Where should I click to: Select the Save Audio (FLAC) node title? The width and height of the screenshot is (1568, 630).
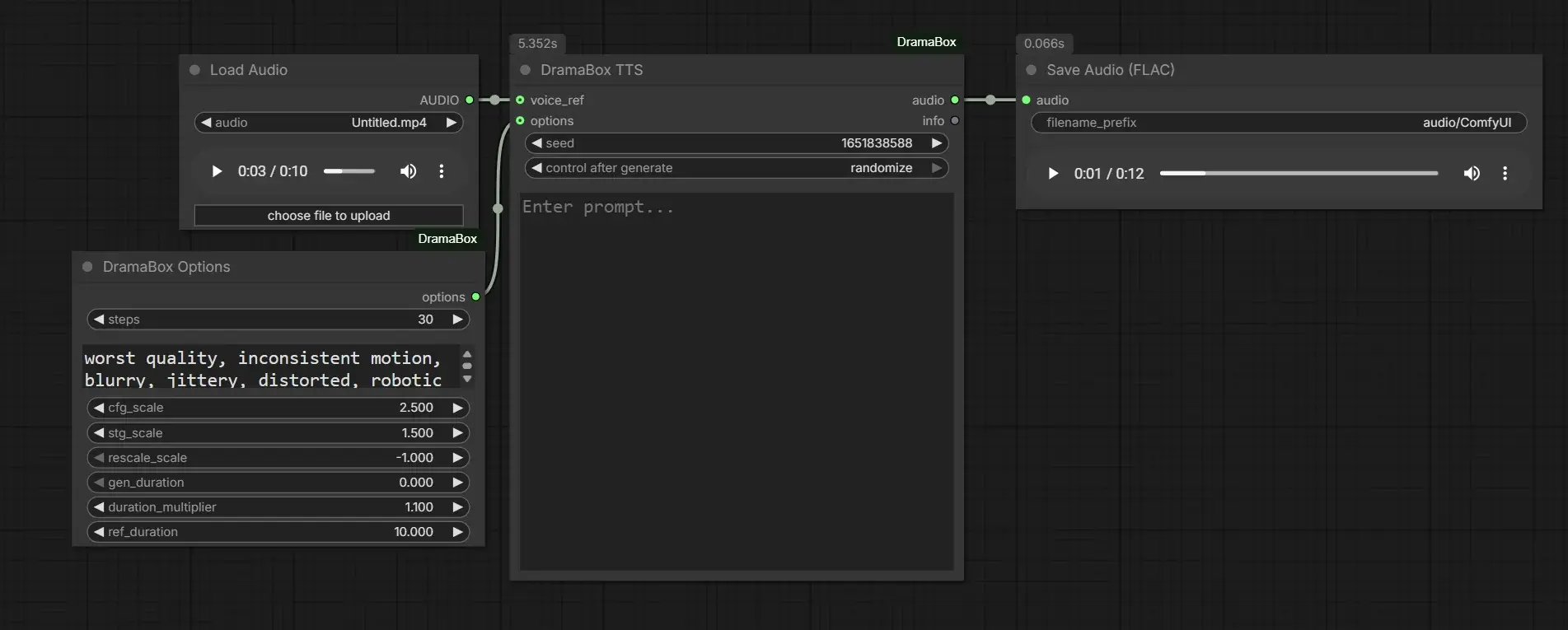coord(1110,70)
